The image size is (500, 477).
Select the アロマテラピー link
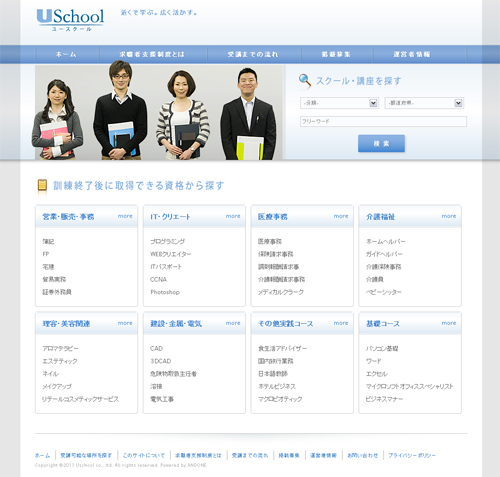(60, 348)
